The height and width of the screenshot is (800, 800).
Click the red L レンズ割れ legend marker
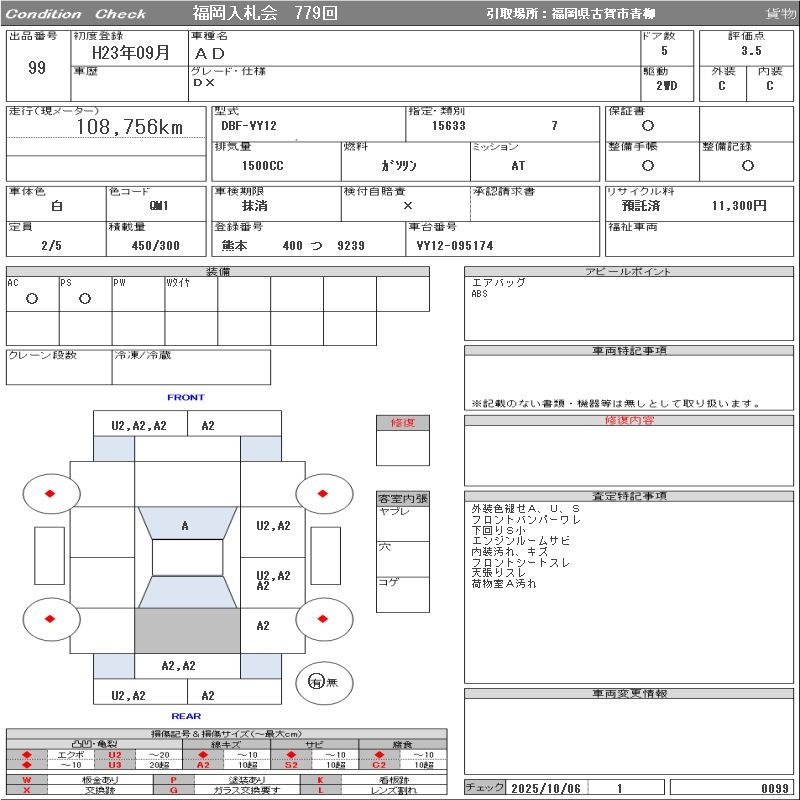pos(320,790)
